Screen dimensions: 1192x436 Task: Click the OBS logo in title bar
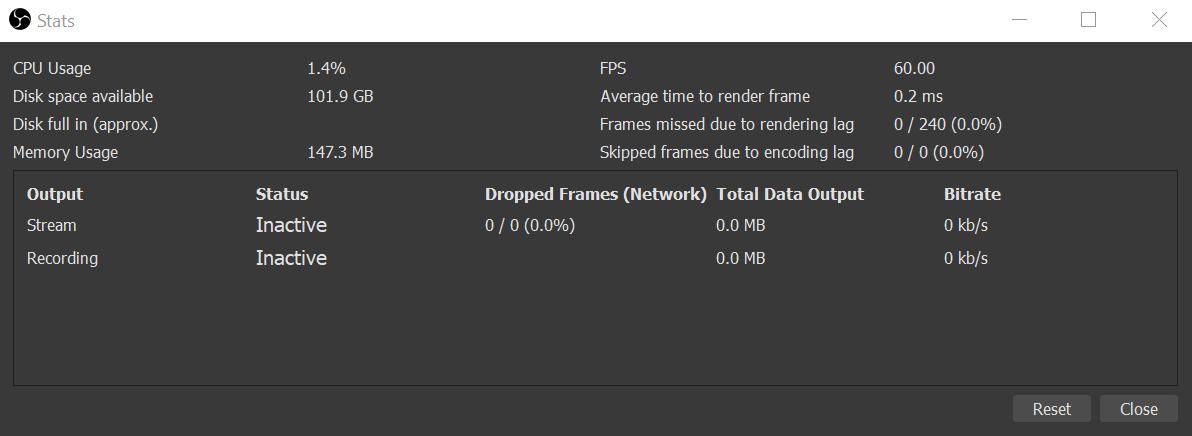[20, 20]
